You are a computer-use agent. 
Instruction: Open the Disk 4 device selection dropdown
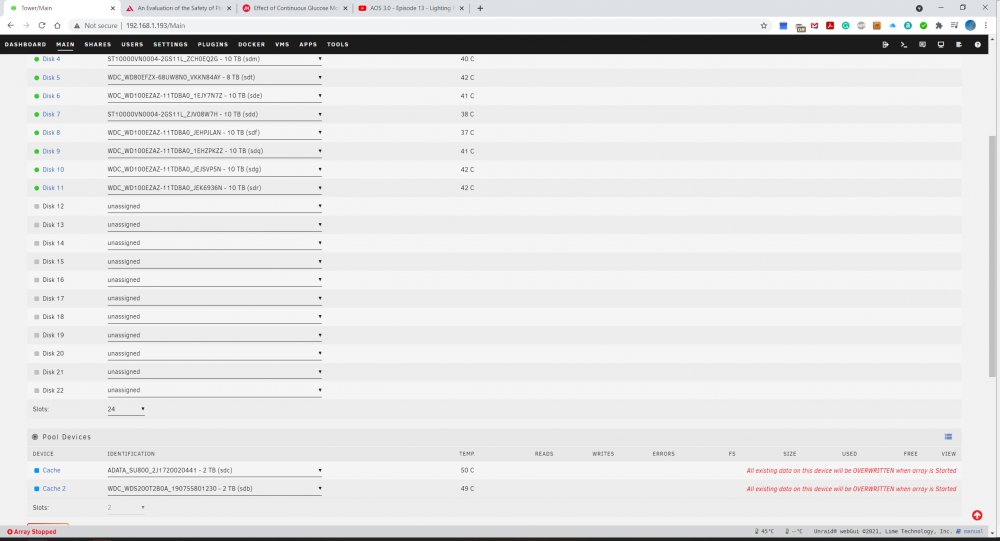[x=214, y=59]
